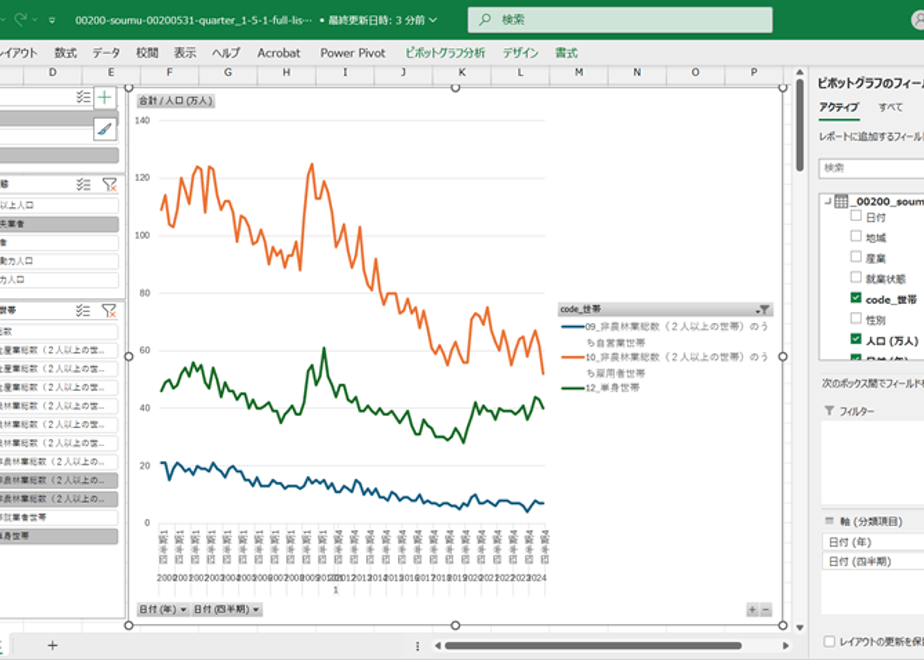This screenshot has width=924, height=660.
Task: Open the chart styles paintbrush icon
Action: 104,129
